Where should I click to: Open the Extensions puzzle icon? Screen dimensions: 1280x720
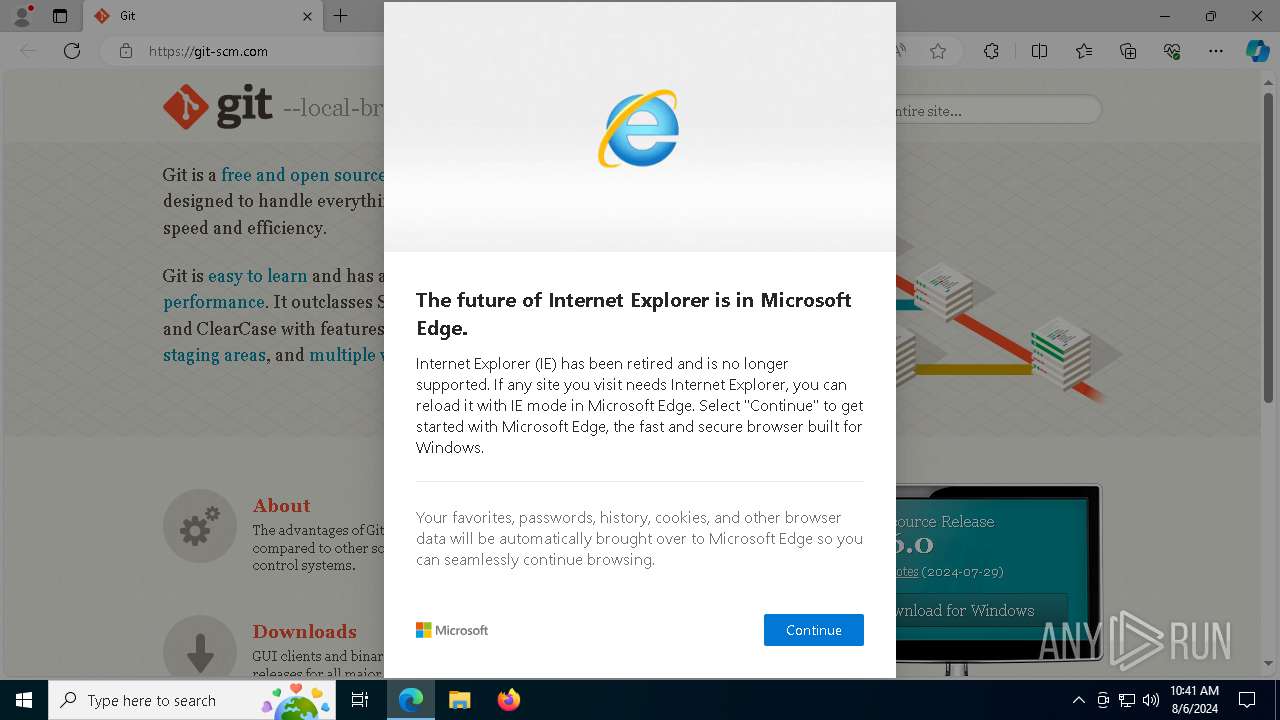point(991,51)
